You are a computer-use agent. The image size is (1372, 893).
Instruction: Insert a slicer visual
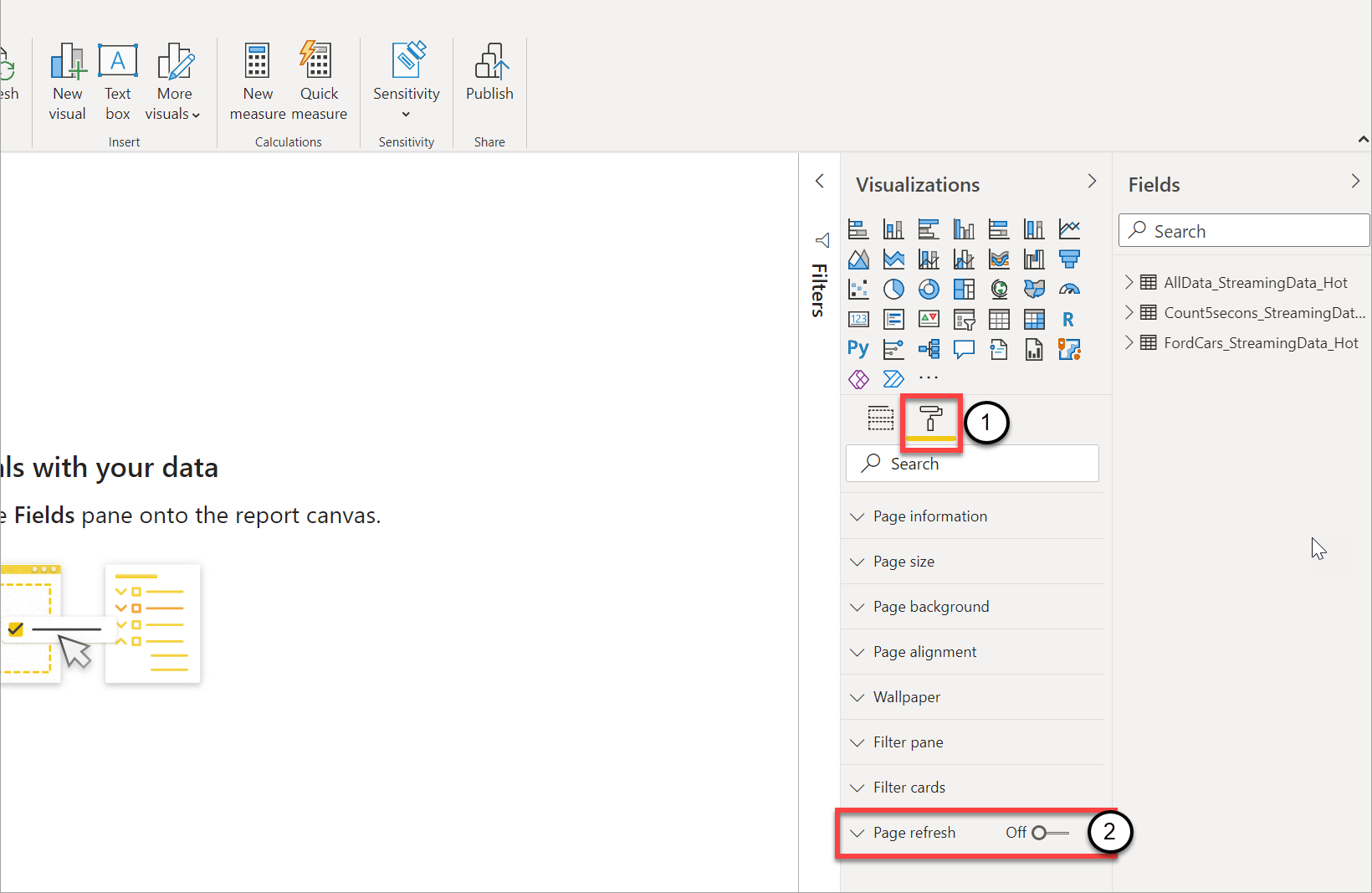click(964, 319)
